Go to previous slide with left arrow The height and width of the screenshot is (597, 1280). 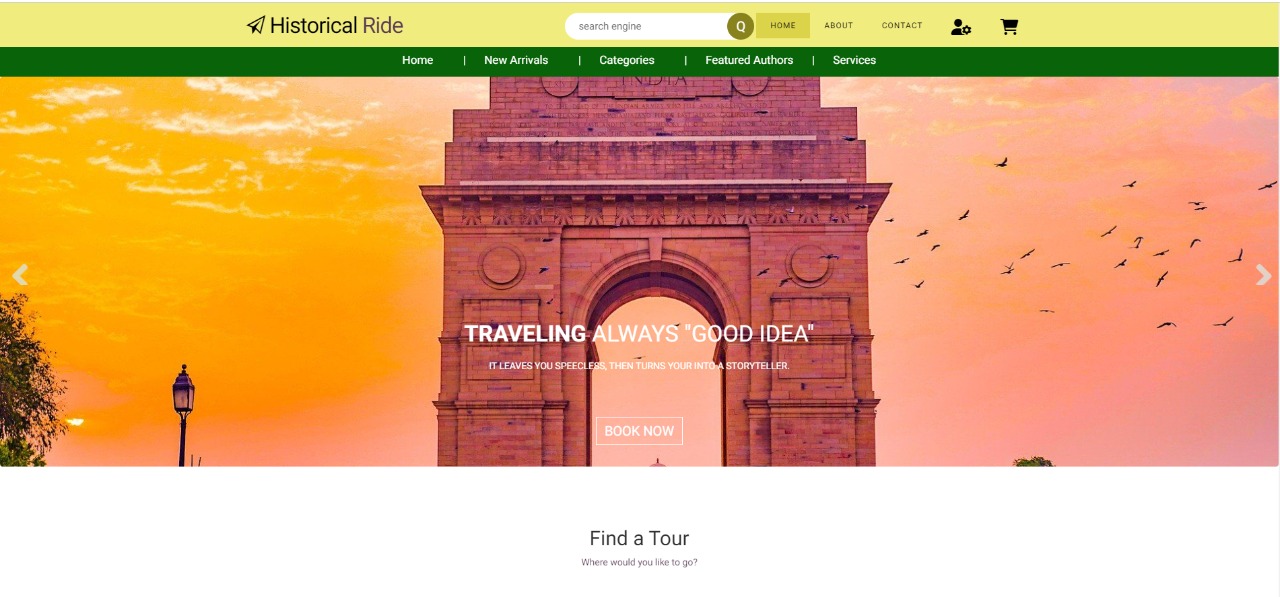click(19, 275)
